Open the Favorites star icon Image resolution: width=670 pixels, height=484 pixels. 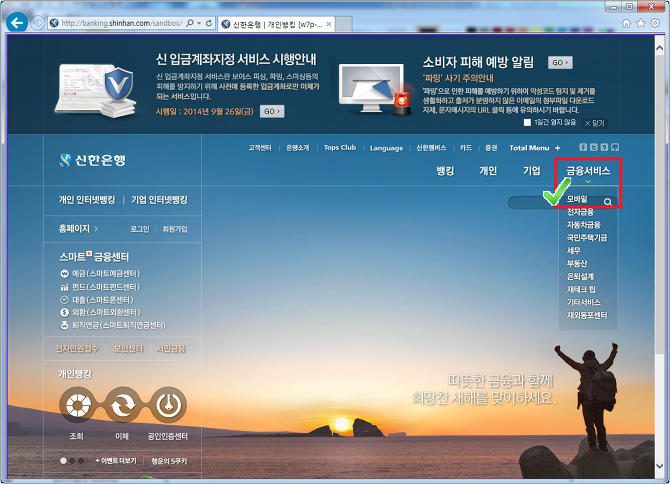coord(641,23)
